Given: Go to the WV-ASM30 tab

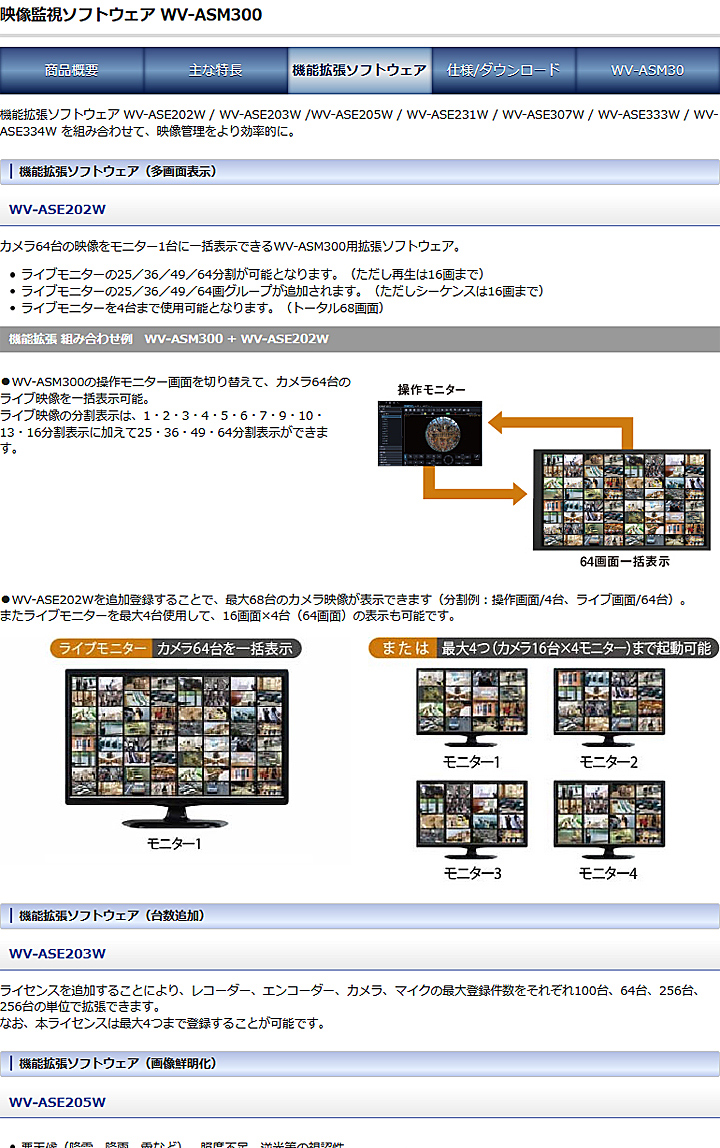Looking at the screenshot, I should click(647, 70).
